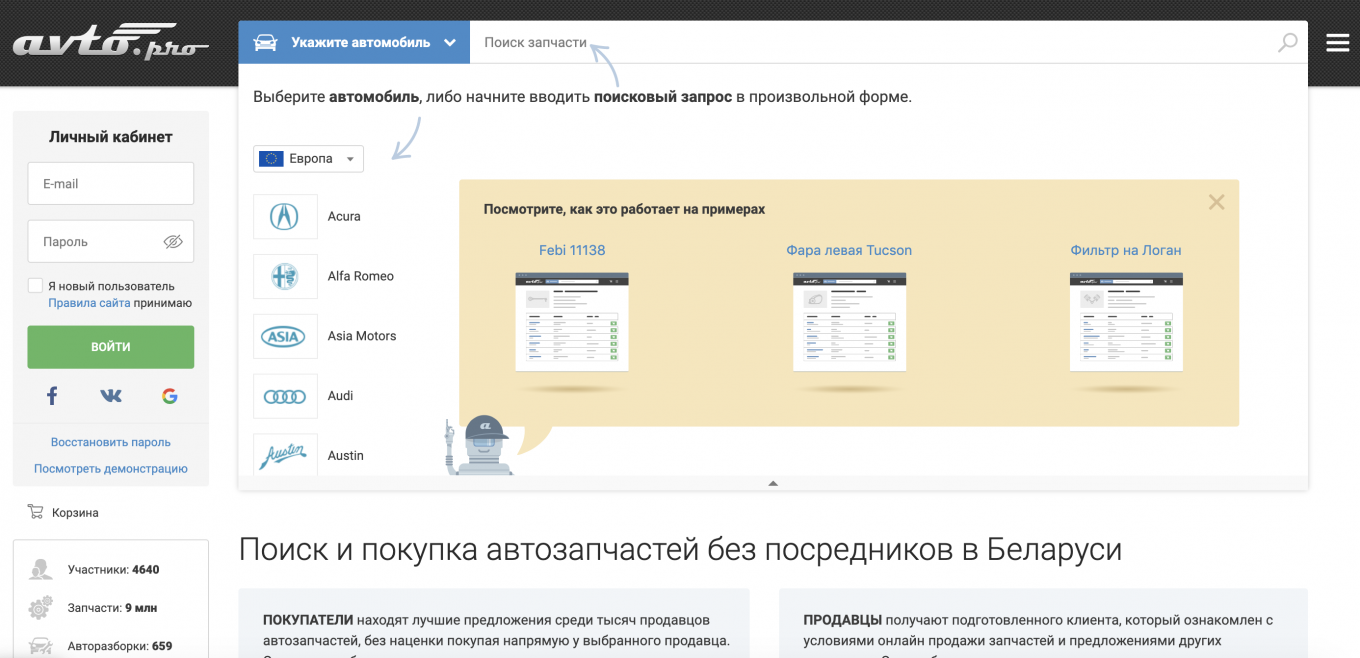Log in with the Google icon
Image resolution: width=1360 pixels, height=658 pixels.
169,395
